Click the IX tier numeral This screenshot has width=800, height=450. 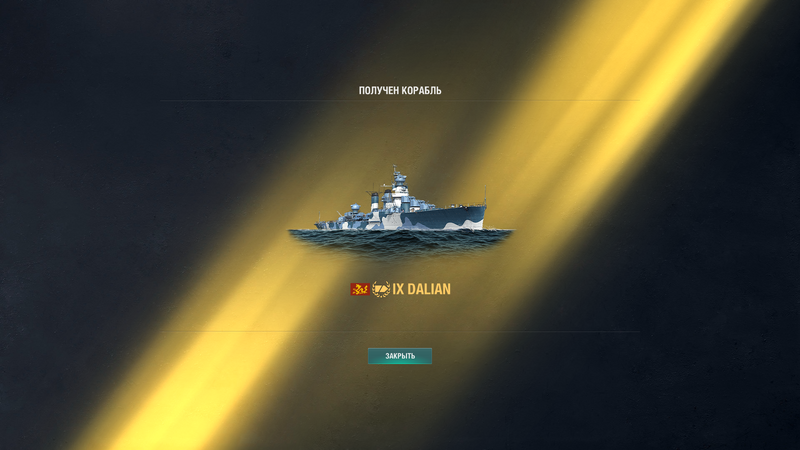(x=398, y=289)
